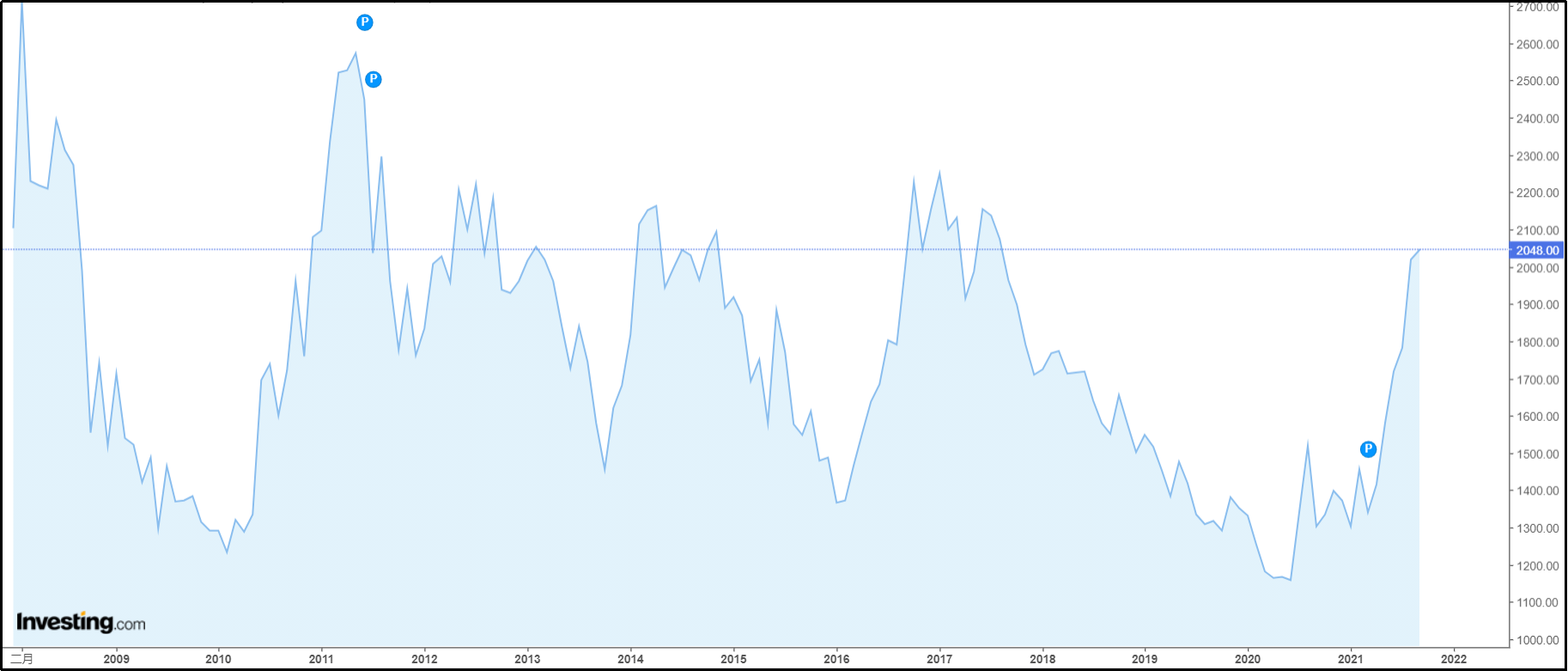Select the 2011 label on the time axis
The height and width of the screenshot is (671, 1568).
(321, 659)
